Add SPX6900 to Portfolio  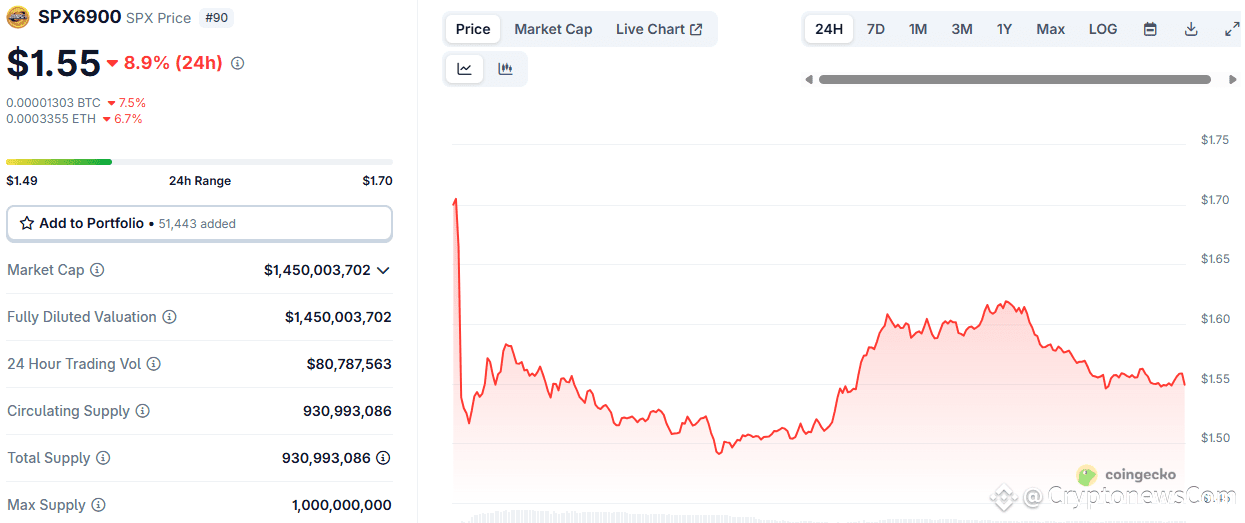tap(199, 223)
